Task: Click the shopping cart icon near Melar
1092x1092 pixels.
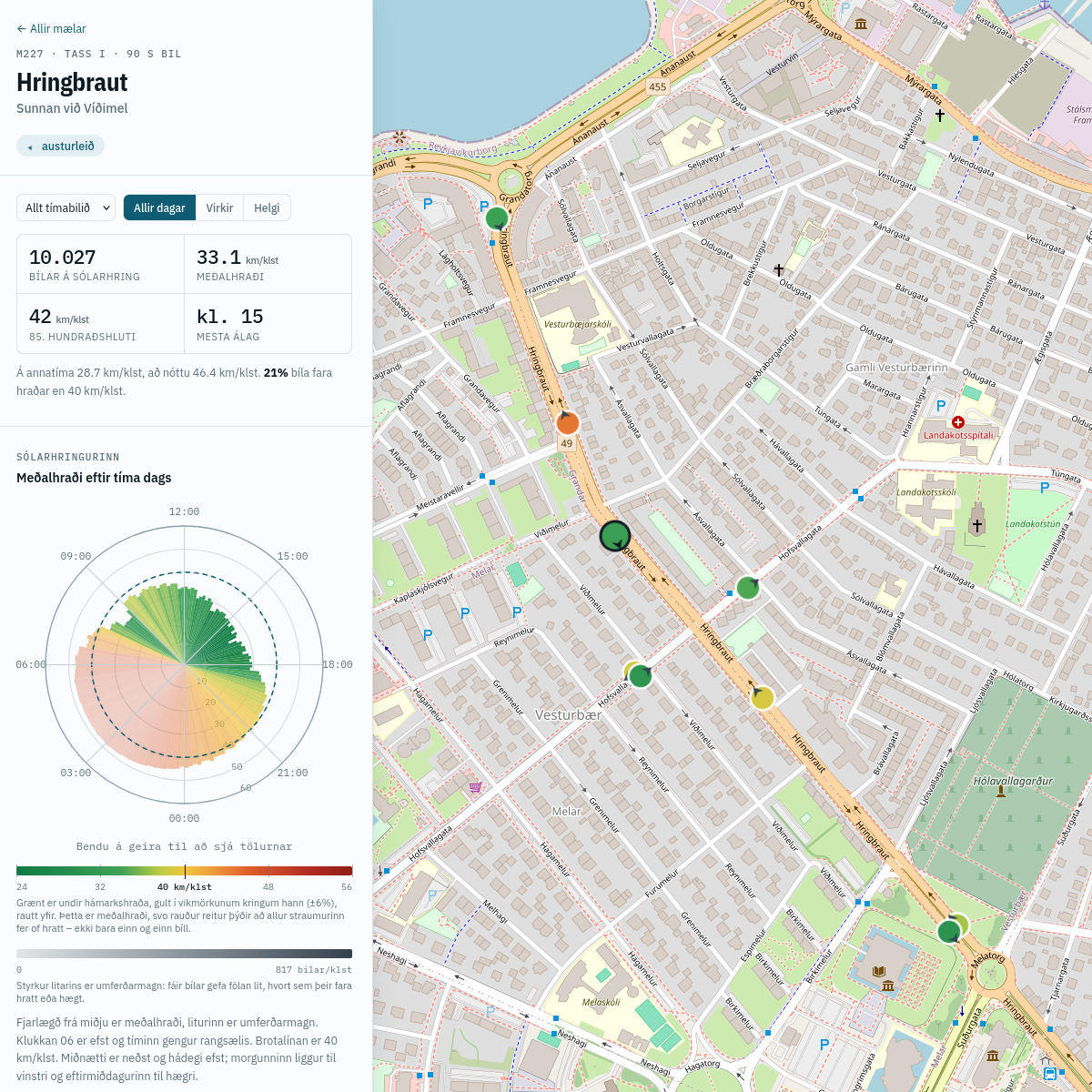Action: (474, 787)
